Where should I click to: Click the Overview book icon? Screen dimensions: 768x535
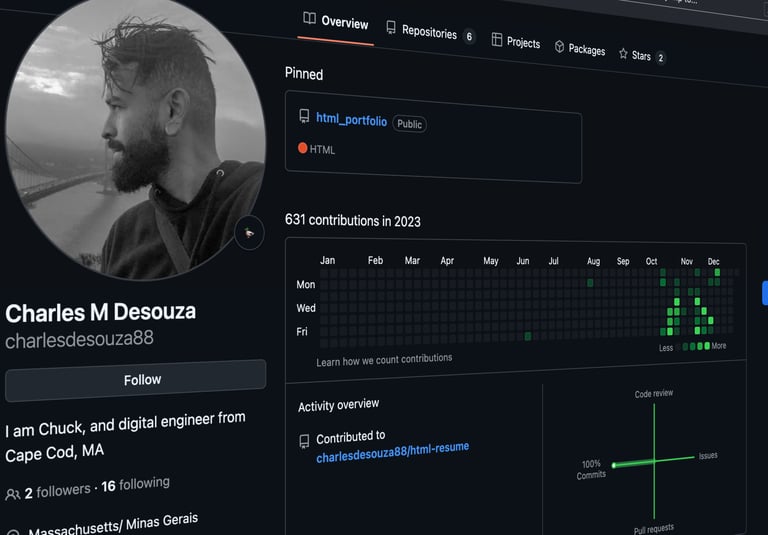(310, 18)
